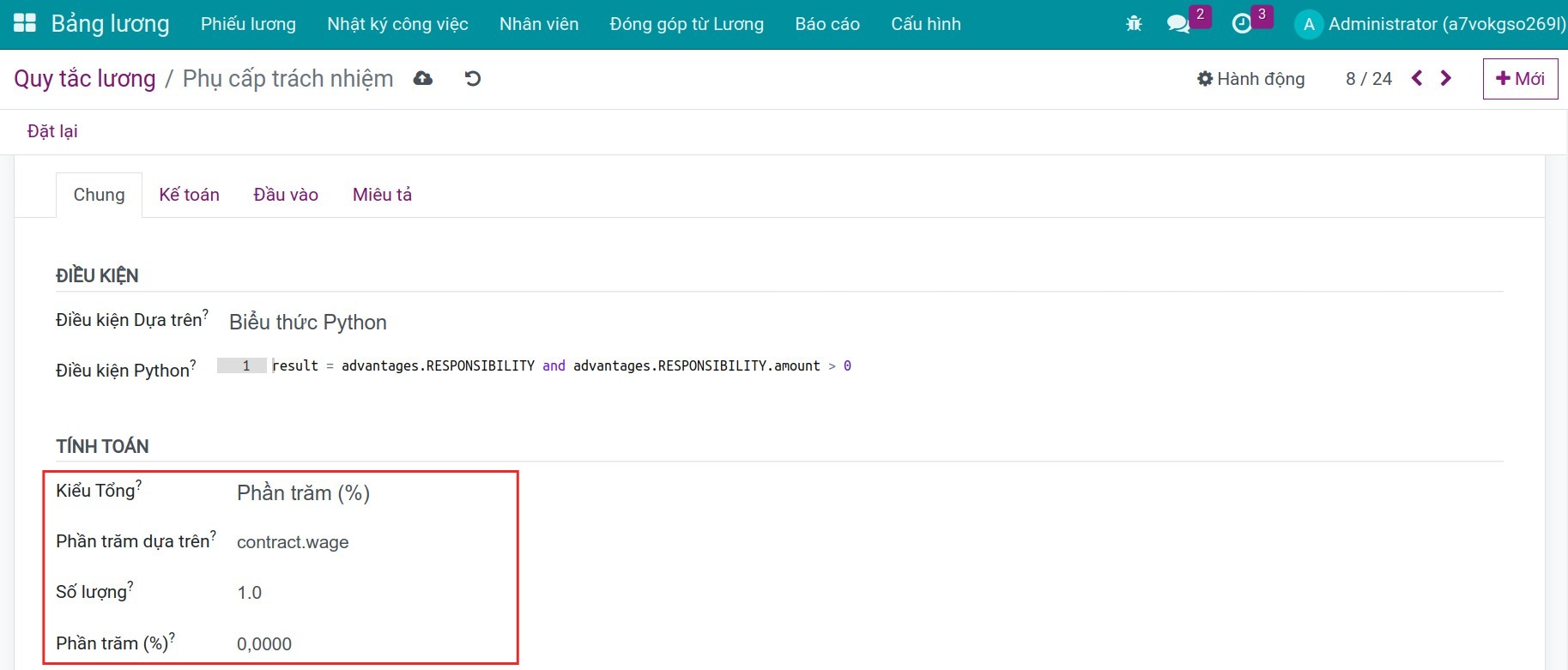Click the cloud save icon
Screen dimensions: 1568x670
(423, 79)
